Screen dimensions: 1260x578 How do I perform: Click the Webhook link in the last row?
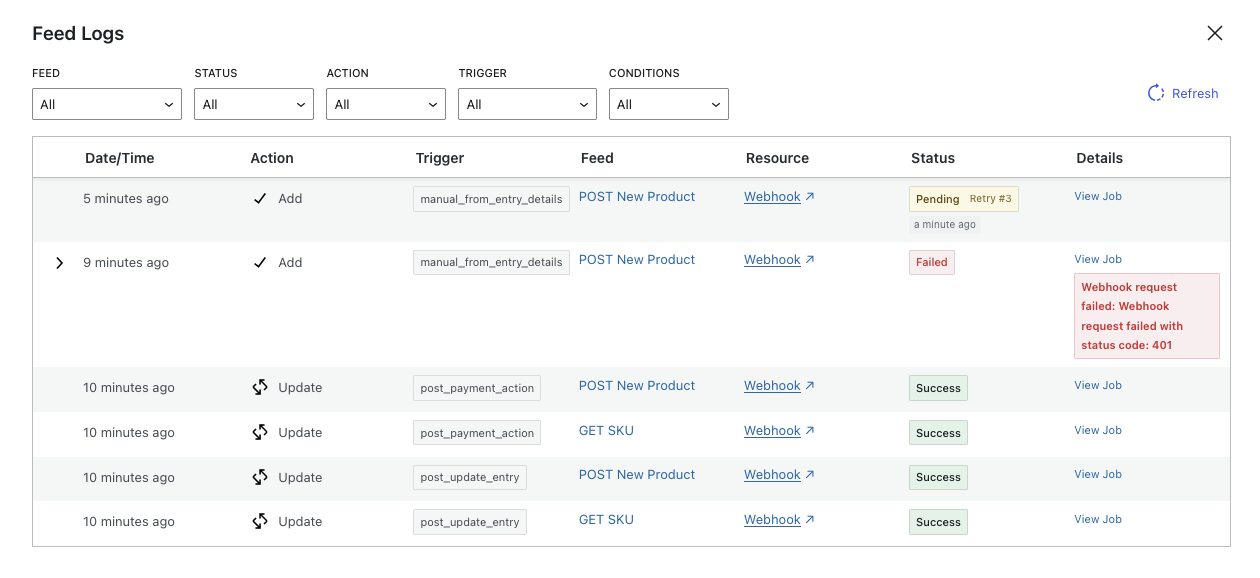click(772, 520)
